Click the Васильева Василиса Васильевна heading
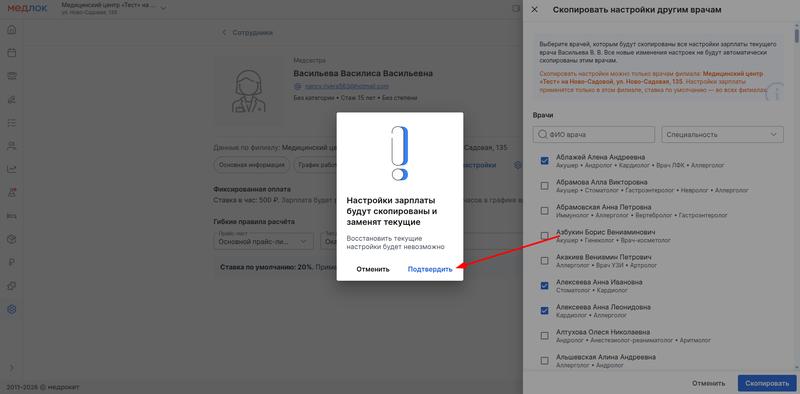This screenshot has height=394, width=800. [363, 73]
